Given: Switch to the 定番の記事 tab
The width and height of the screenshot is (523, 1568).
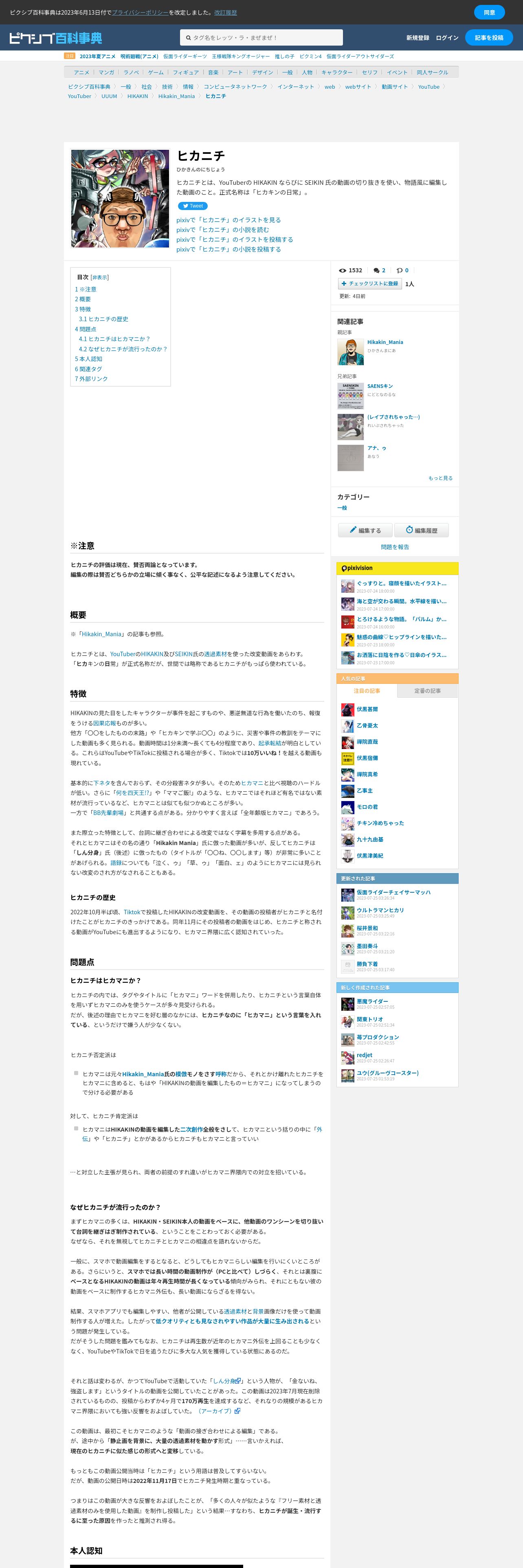Looking at the screenshot, I should tap(427, 691).
